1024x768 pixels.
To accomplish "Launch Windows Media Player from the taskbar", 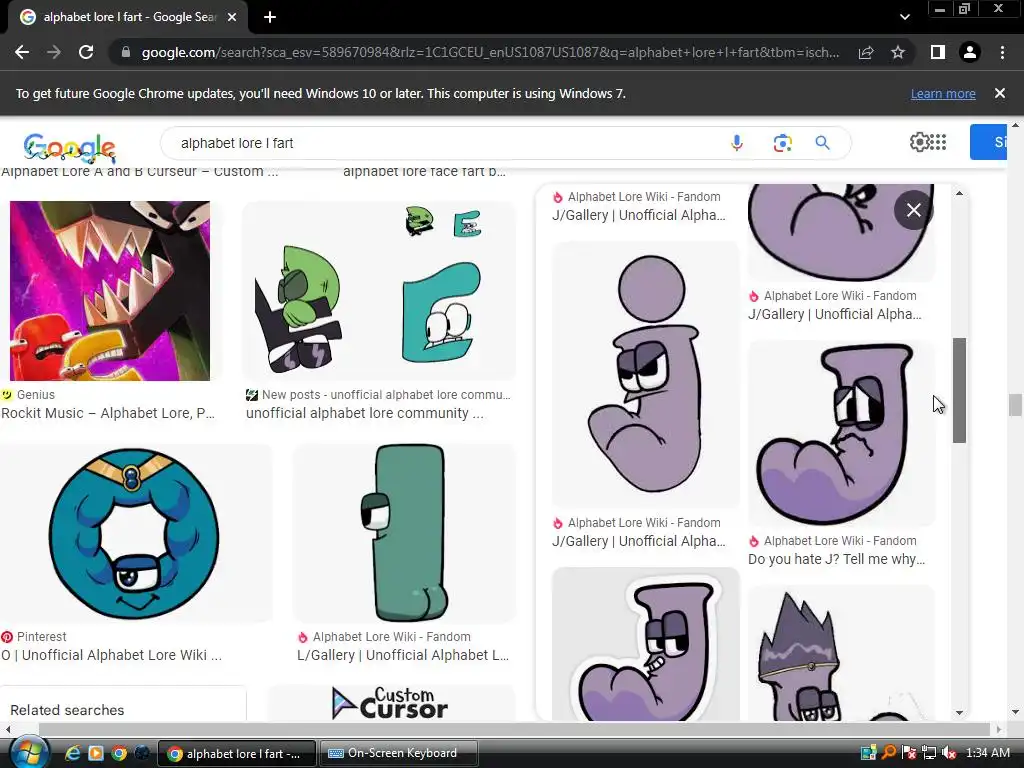I will pos(96,753).
